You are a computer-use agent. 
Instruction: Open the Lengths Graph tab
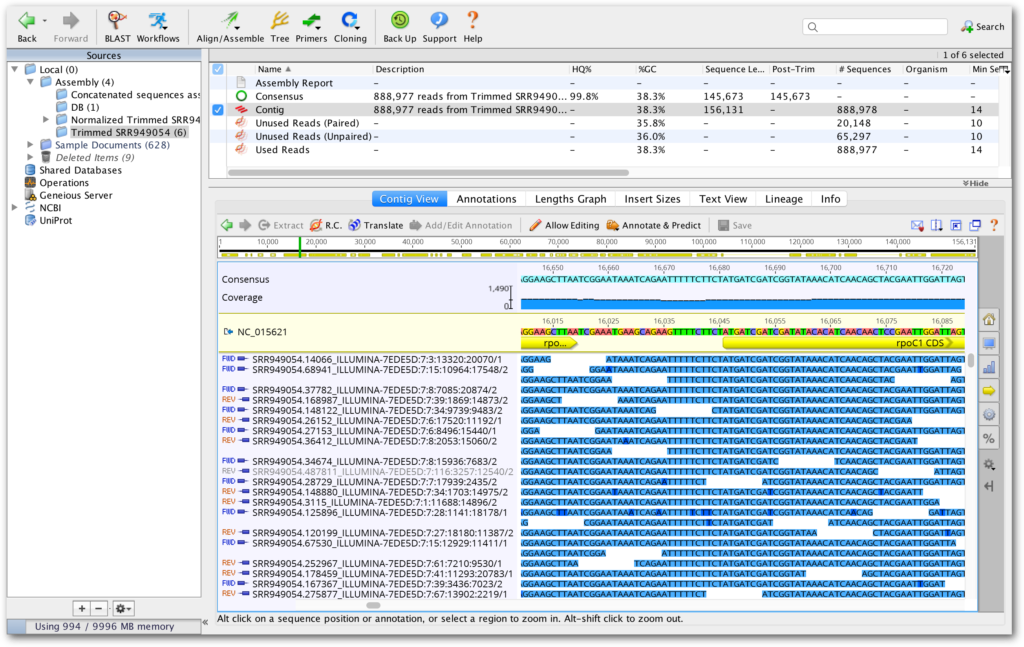coord(569,198)
